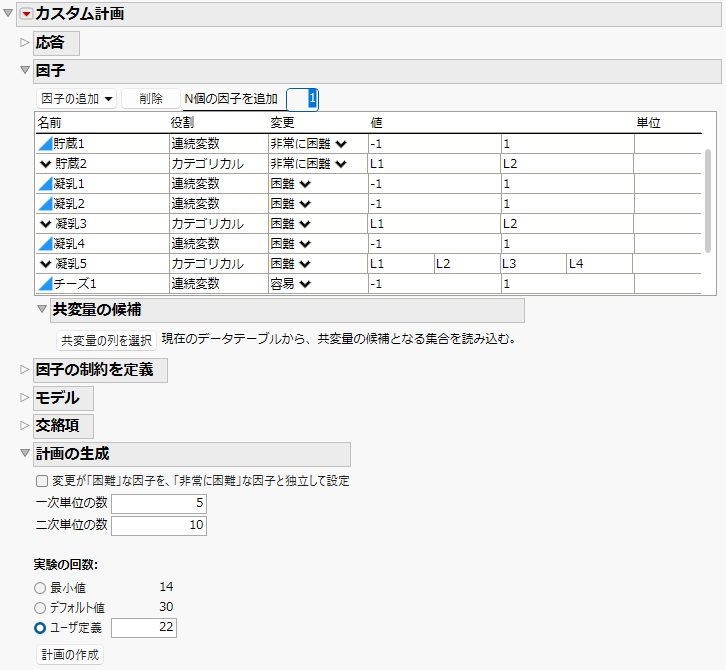Click the factor table vertical scrollbar
Viewport: 726px width, 670px height.
click(707, 200)
